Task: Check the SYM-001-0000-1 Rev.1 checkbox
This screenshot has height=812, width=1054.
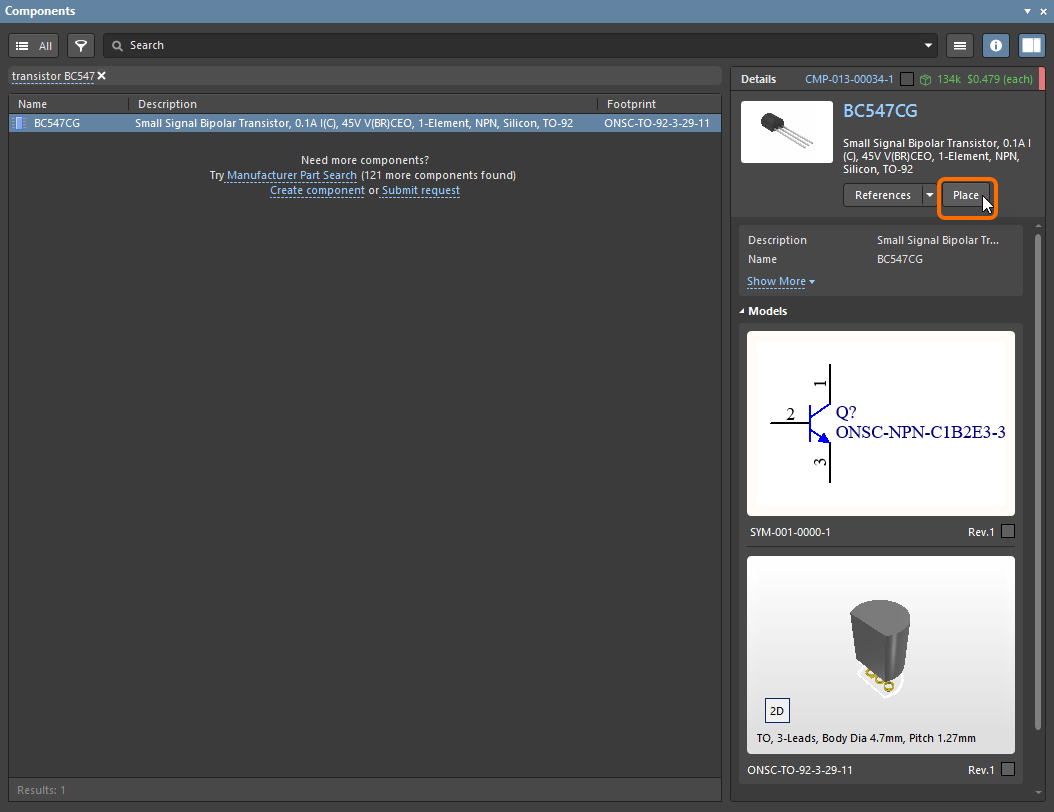Action: click(x=1007, y=532)
